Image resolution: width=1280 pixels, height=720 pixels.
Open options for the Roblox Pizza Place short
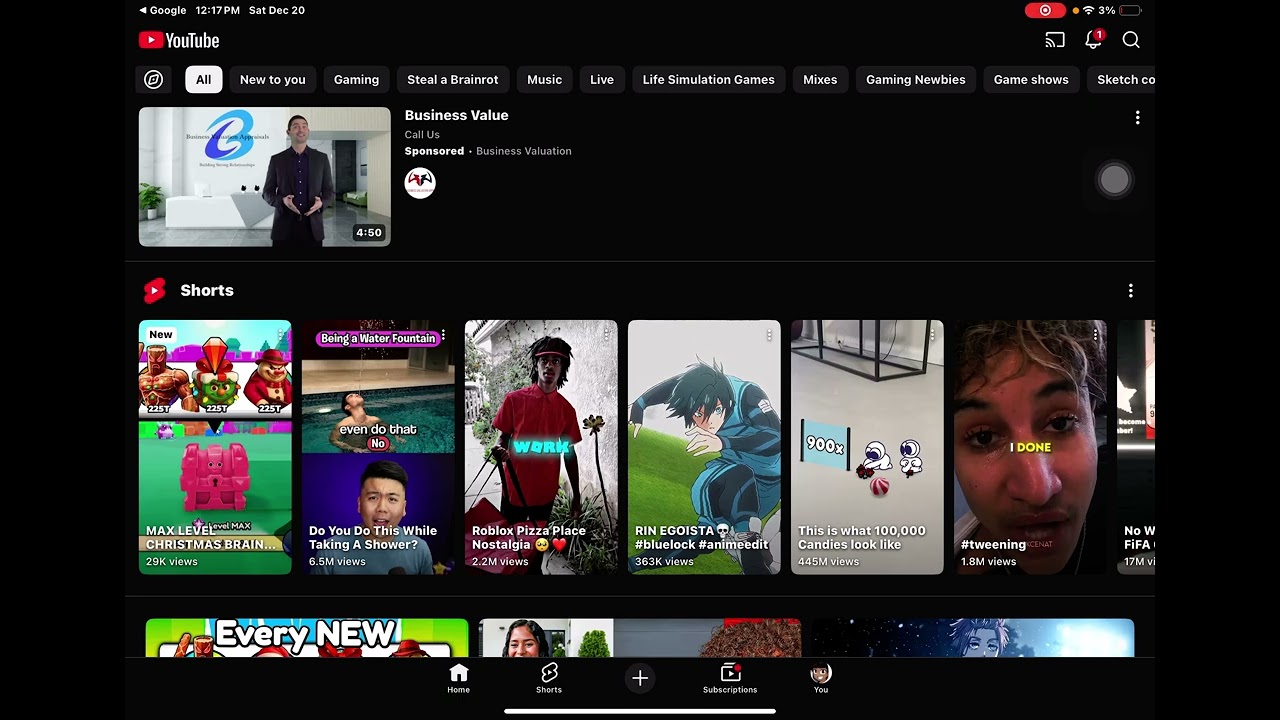pyautogui.click(x=606, y=335)
